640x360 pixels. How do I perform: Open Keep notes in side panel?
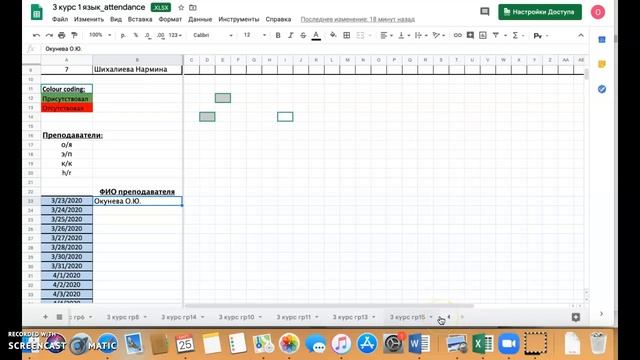tap(602, 64)
